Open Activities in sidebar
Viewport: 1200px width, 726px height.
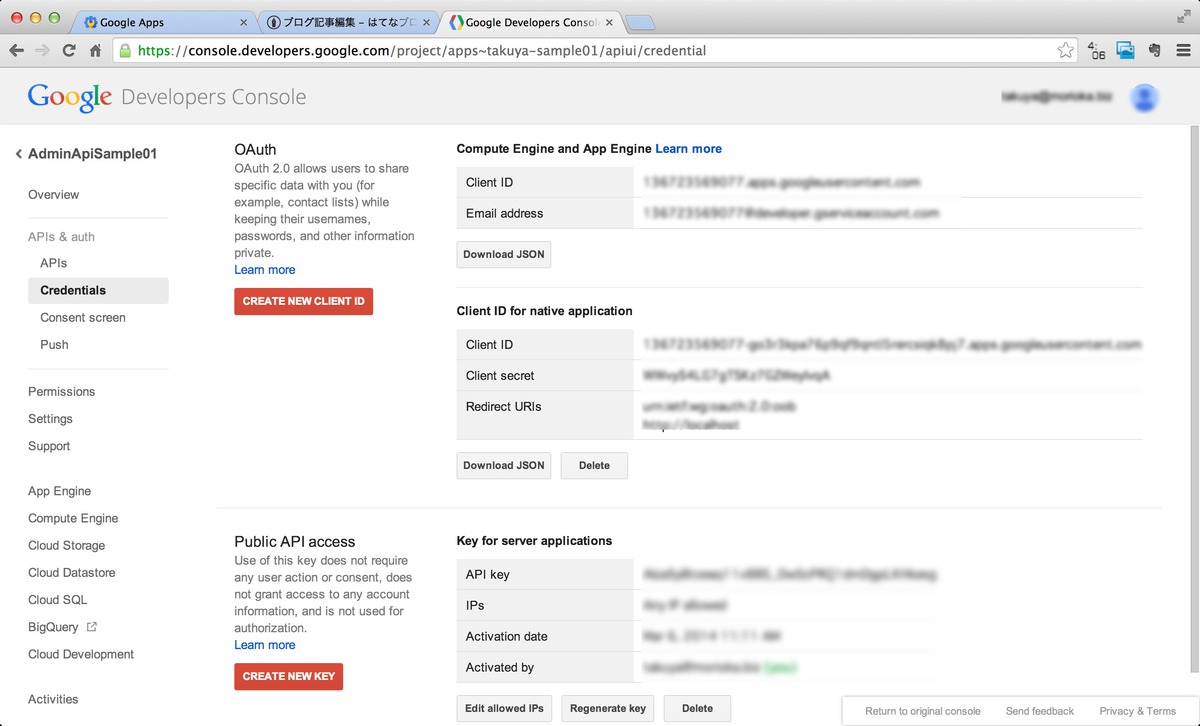point(53,699)
